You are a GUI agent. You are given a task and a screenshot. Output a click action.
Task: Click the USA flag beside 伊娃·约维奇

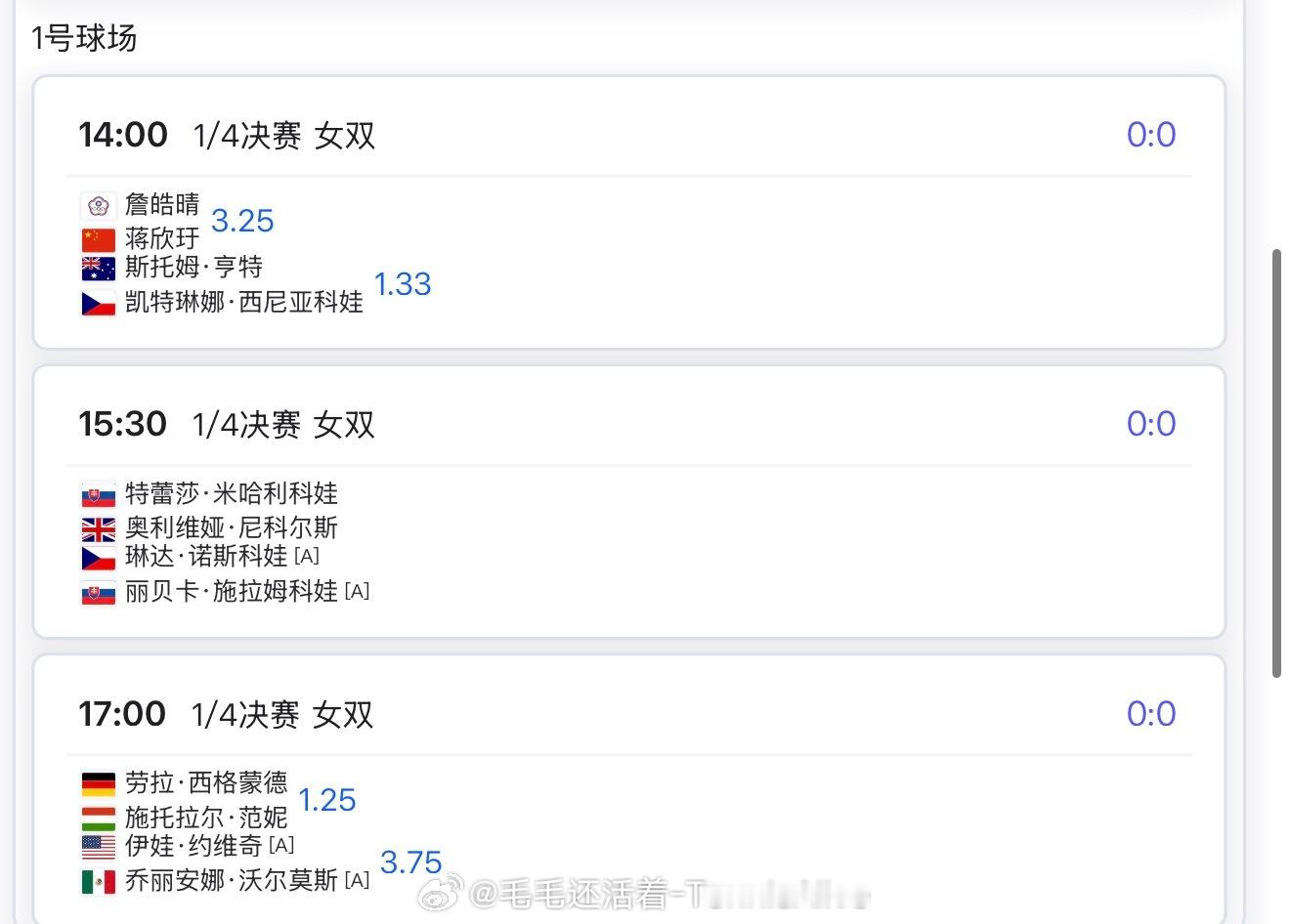point(98,846)
